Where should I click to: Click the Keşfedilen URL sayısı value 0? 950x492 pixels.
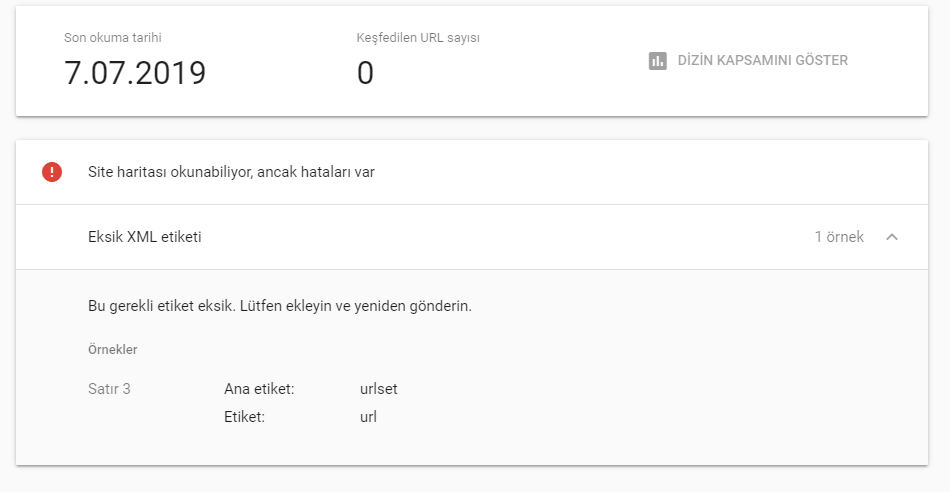[365, 73]
